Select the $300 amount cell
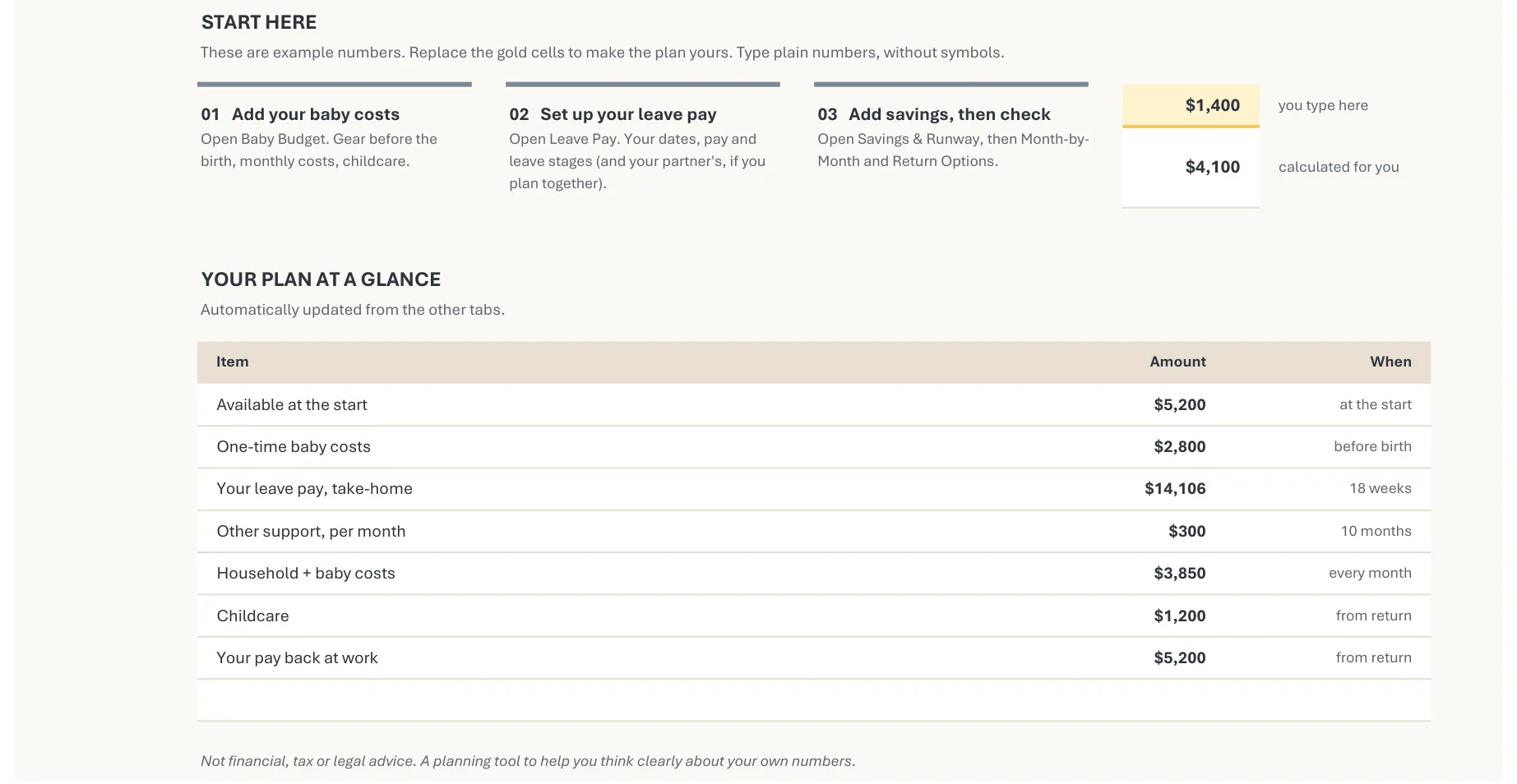Screen dimensions: 1517x784 (x=1187, y=531)
